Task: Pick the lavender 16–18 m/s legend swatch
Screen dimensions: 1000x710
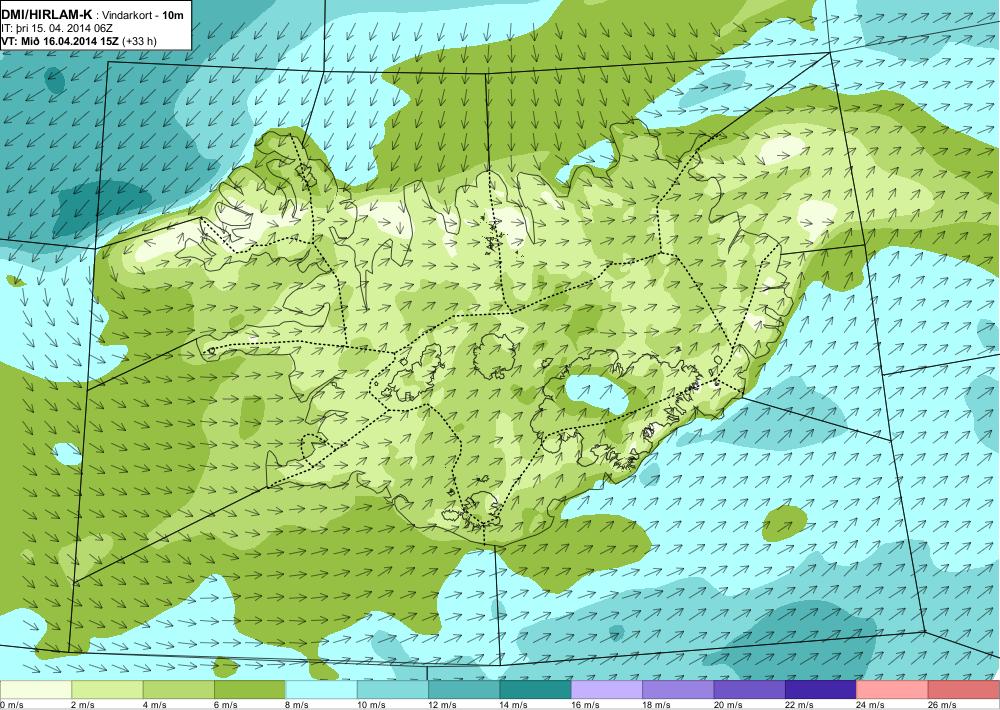Action: click(x=607, y=690)
